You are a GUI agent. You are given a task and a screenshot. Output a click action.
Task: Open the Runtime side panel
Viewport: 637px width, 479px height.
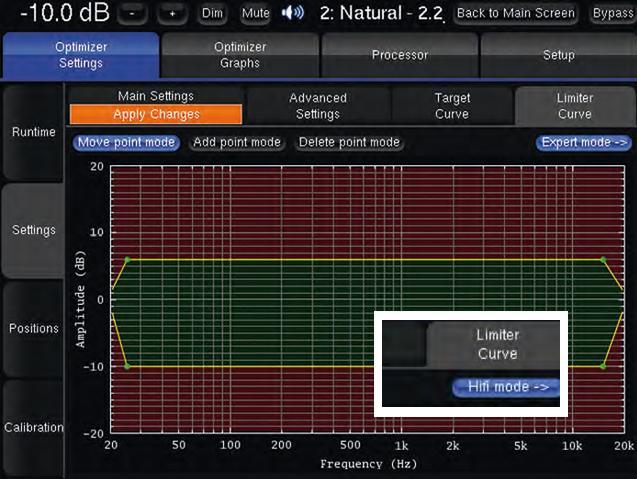(x=34, y=133)
